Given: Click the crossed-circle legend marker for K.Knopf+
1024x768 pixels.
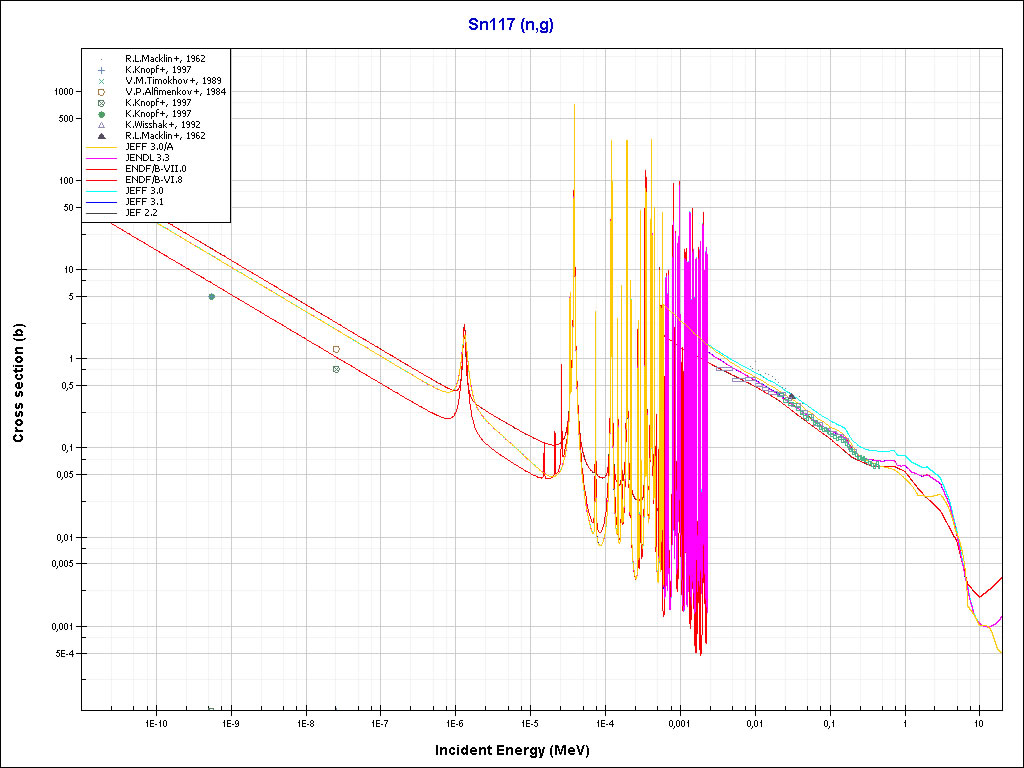Looking at the screenshot, I should point(102,103).
